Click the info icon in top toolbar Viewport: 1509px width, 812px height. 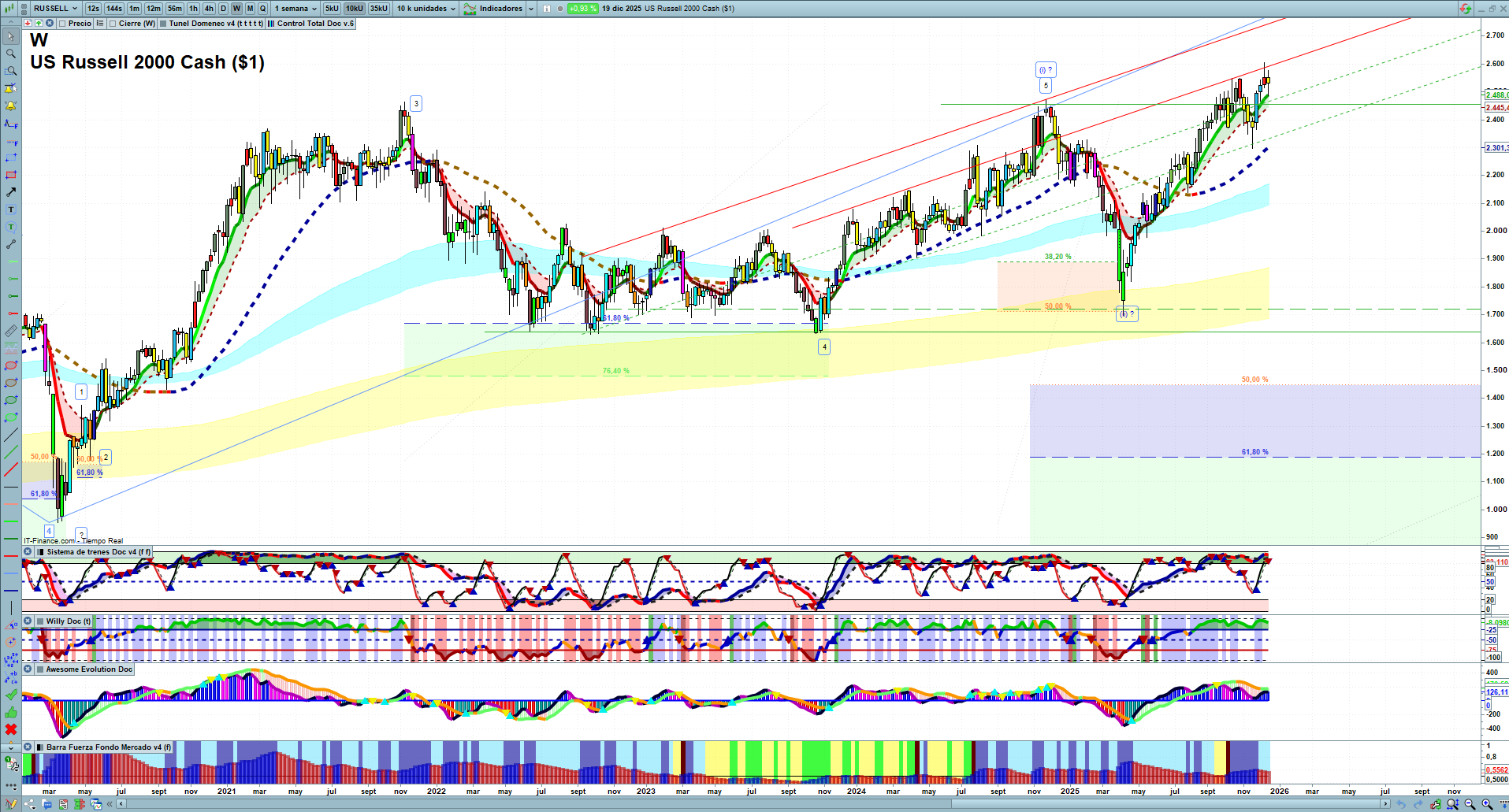547,9
